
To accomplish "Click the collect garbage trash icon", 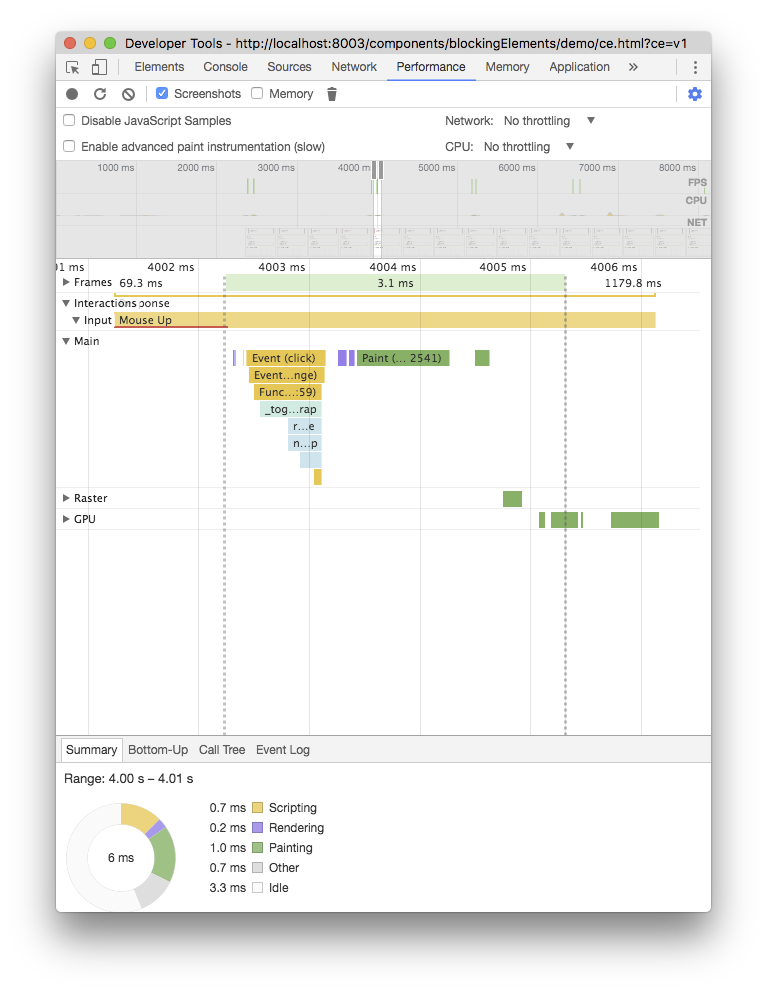I will point(333,94).
